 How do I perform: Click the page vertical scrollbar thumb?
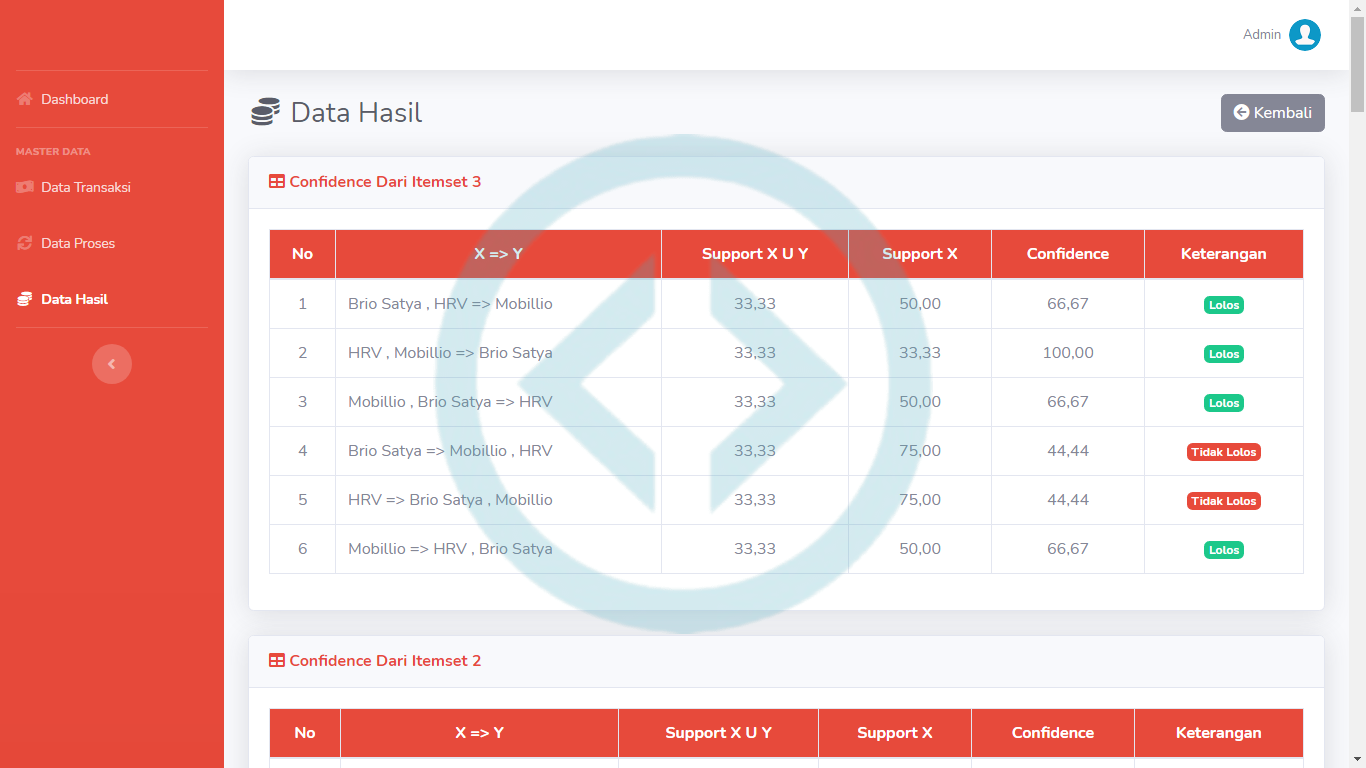pyautogui.click(x=1357, y=60)
